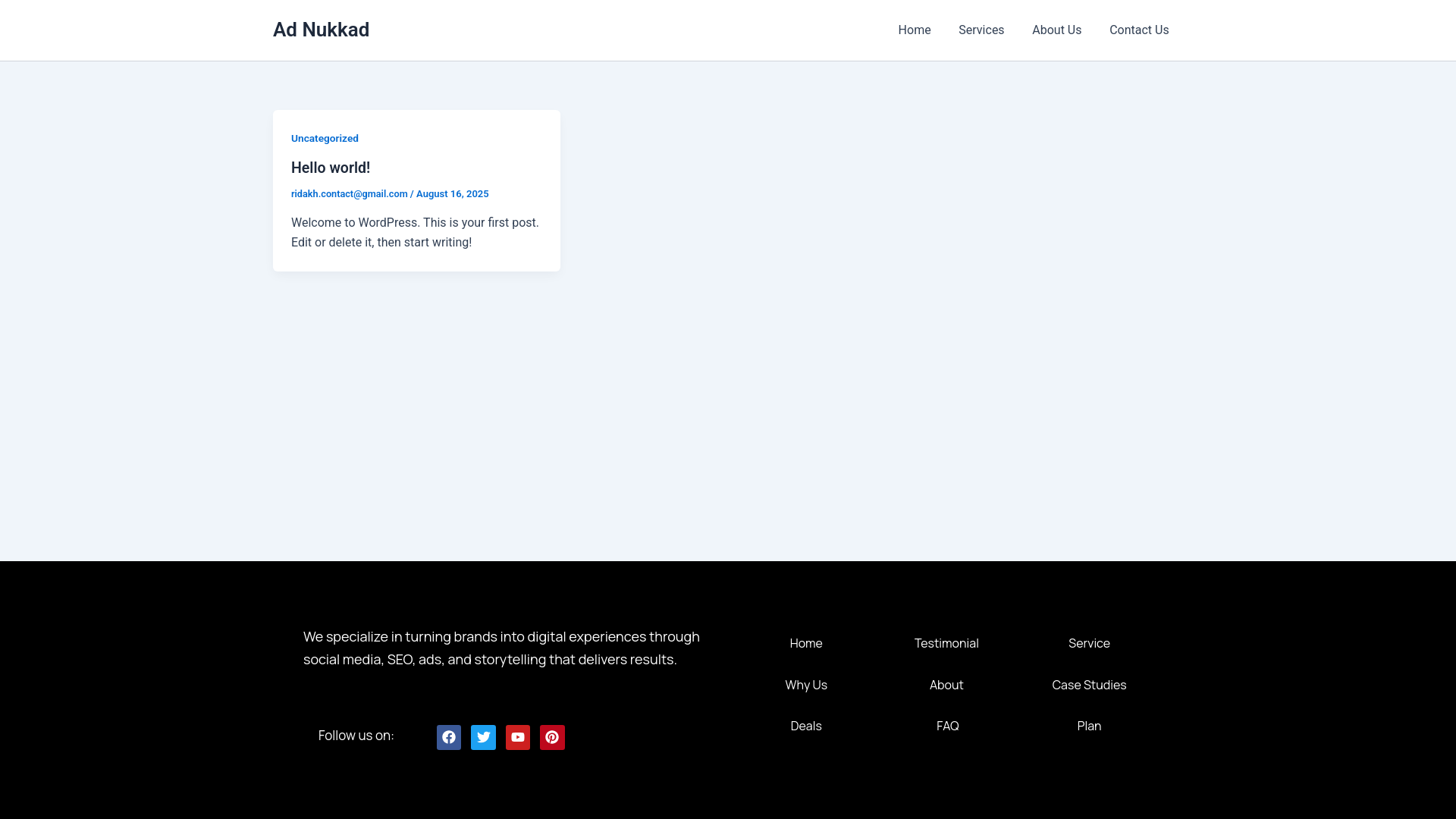Open the Twitter social icon
This screenshot has height=819, width=1456.
(x=483, y=737)
